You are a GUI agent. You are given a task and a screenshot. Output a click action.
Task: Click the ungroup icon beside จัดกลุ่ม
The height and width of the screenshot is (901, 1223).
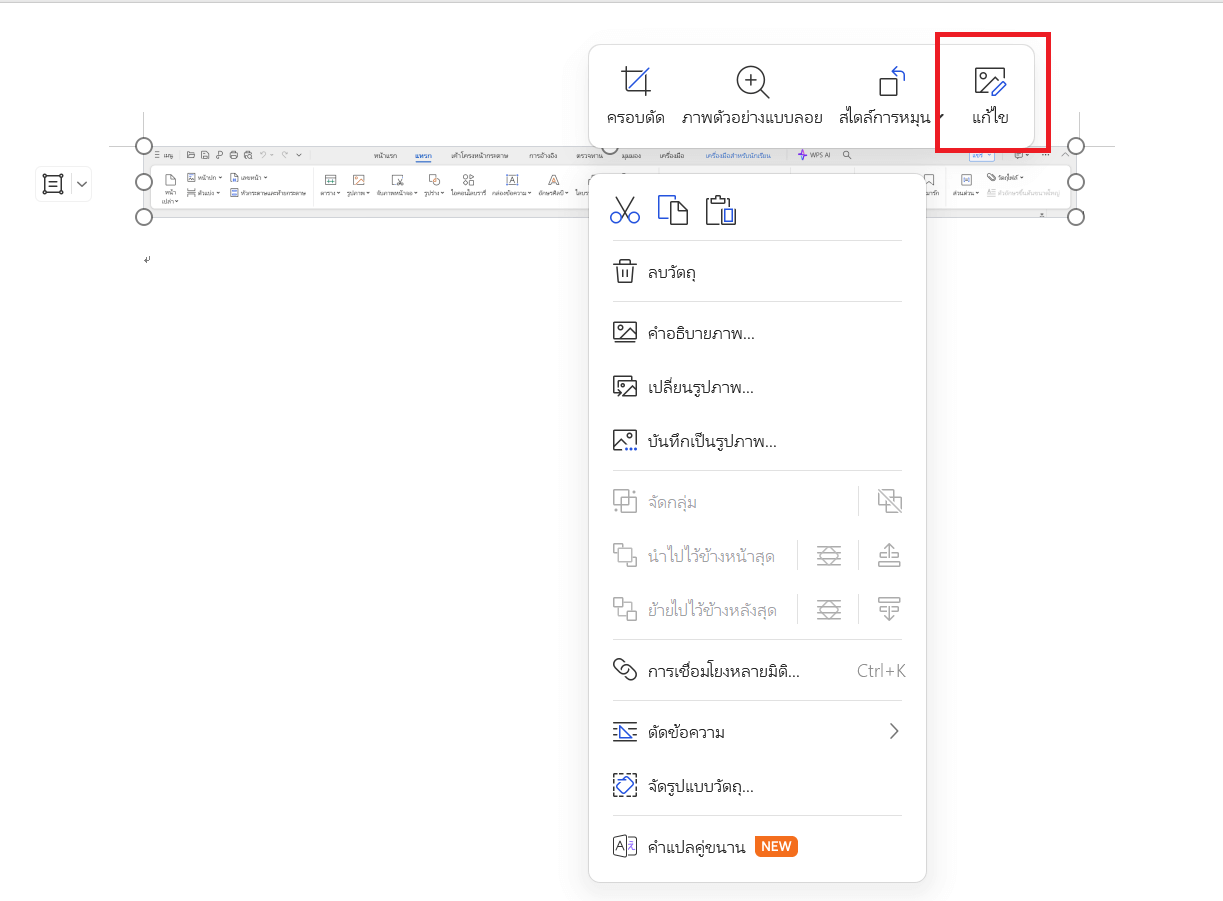coord(889,501)
